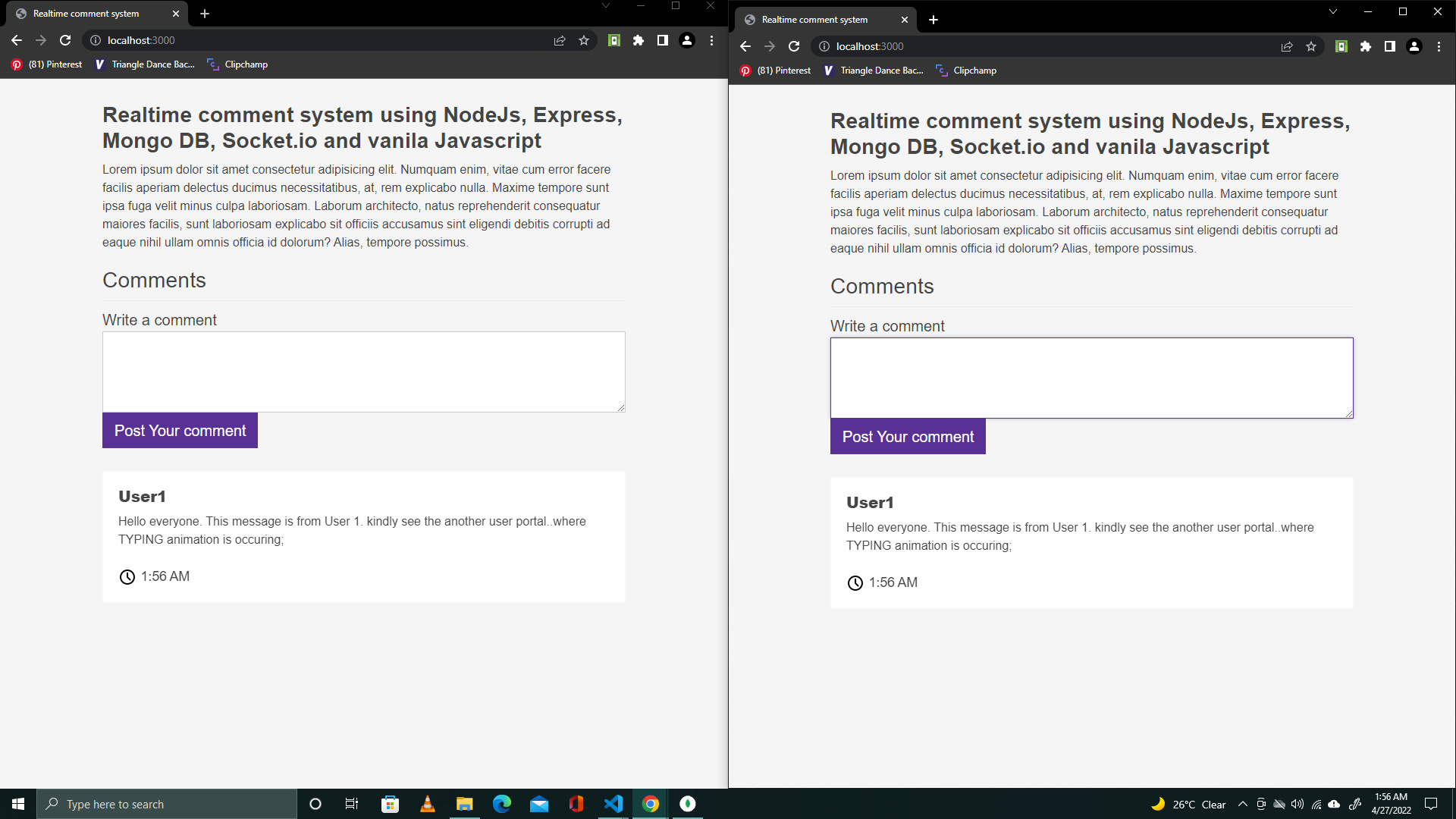Viewport: 1456px width, 819px height.
Task: Launch VLC media player from the taskbar
Action: pos(427,804)
